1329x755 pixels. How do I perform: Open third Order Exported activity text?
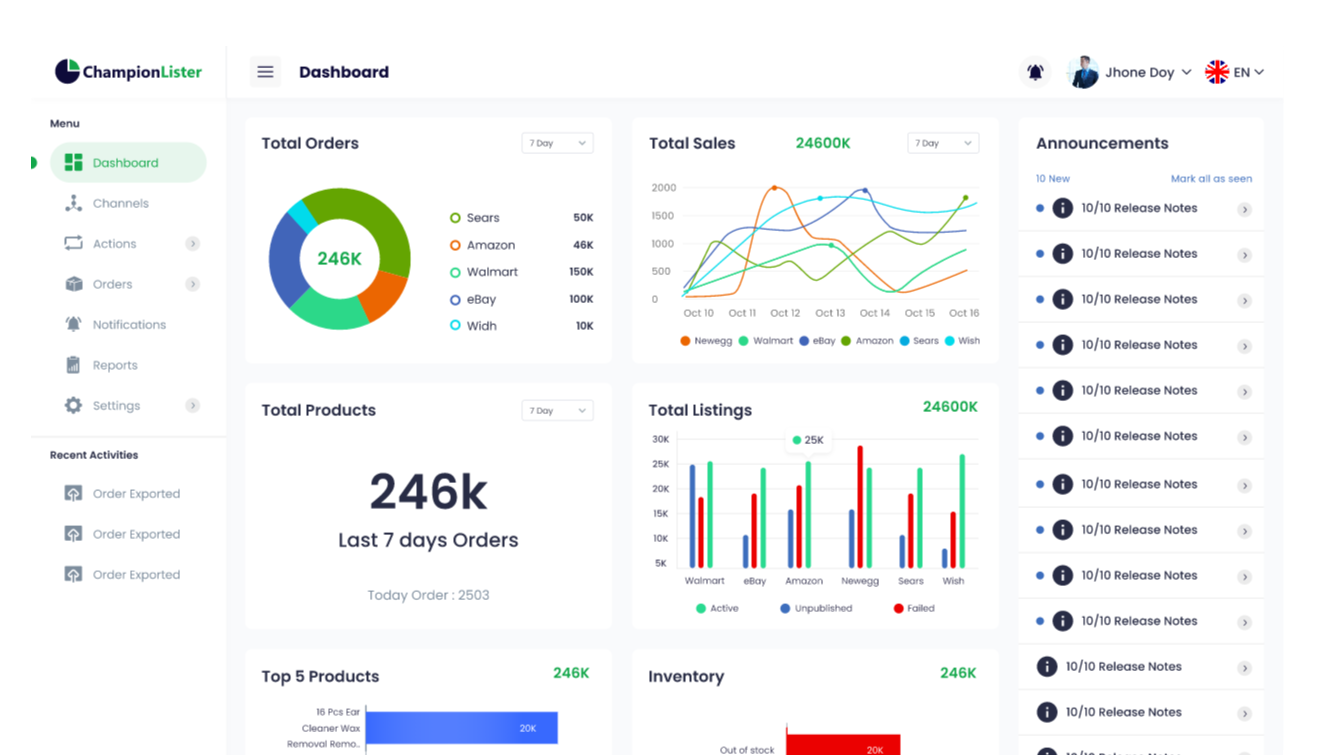coord(136,575)
